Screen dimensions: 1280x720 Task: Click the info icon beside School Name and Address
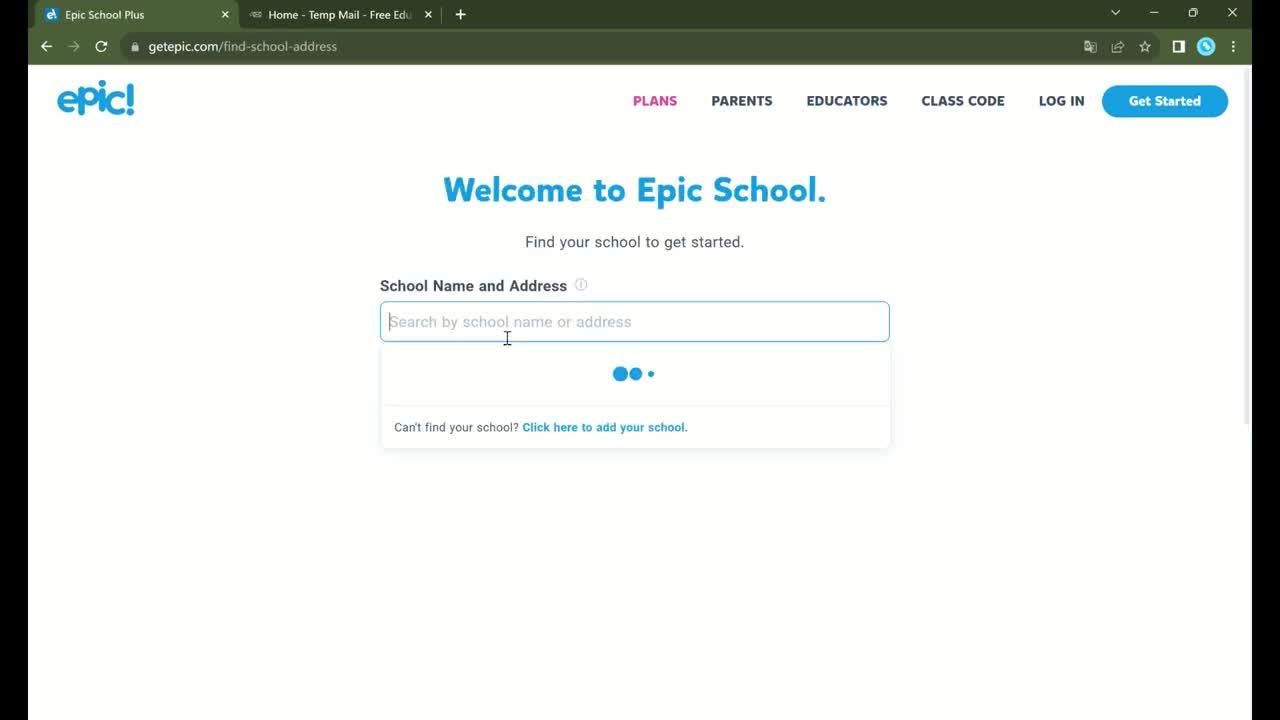click(x=581, y=285)
